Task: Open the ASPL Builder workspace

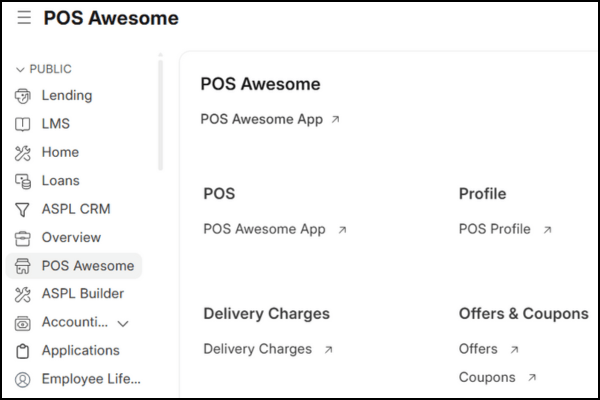Action: tap(82, 294)
